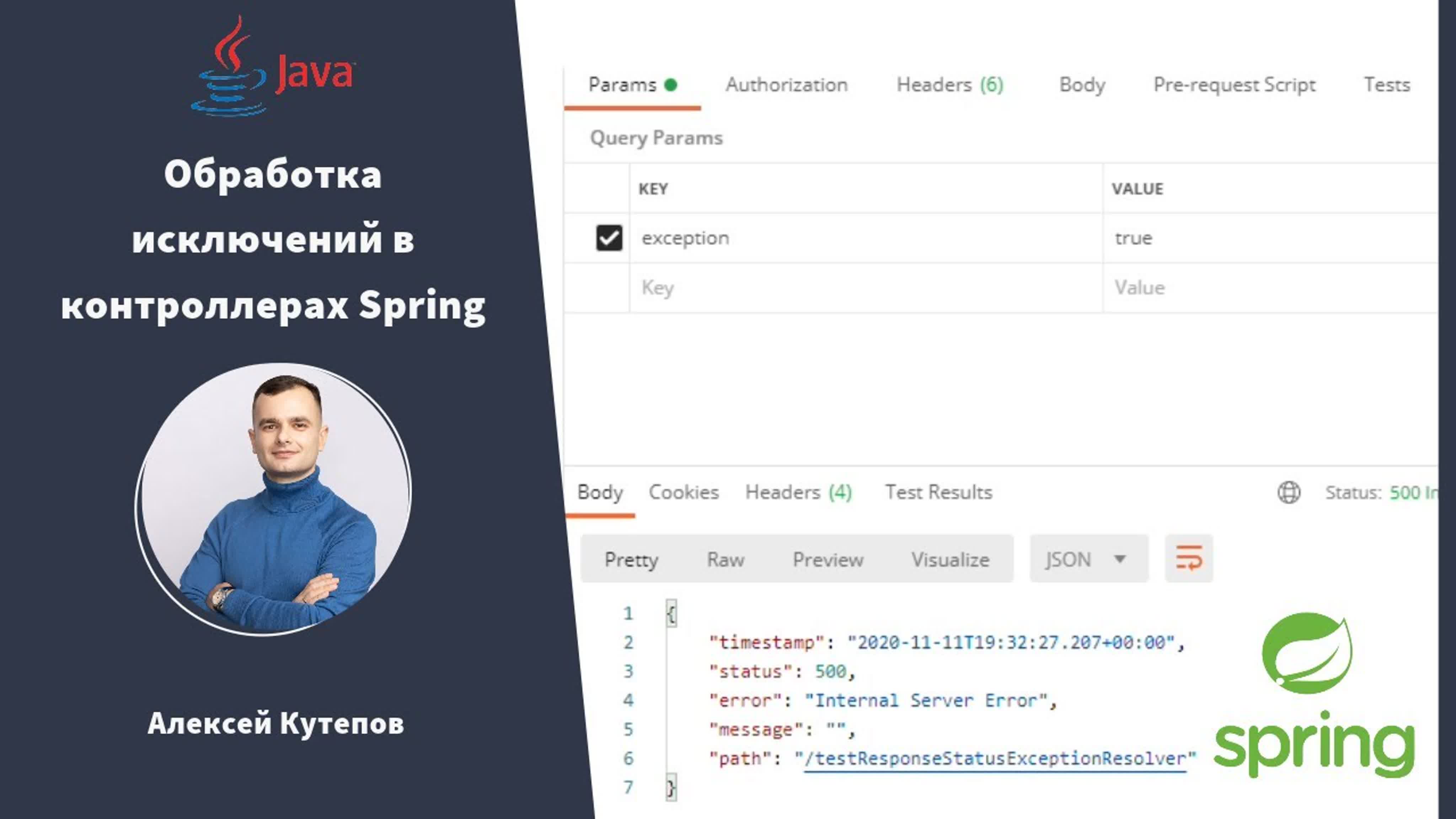Open the JSON format dropdown

tap(1088, 559)
